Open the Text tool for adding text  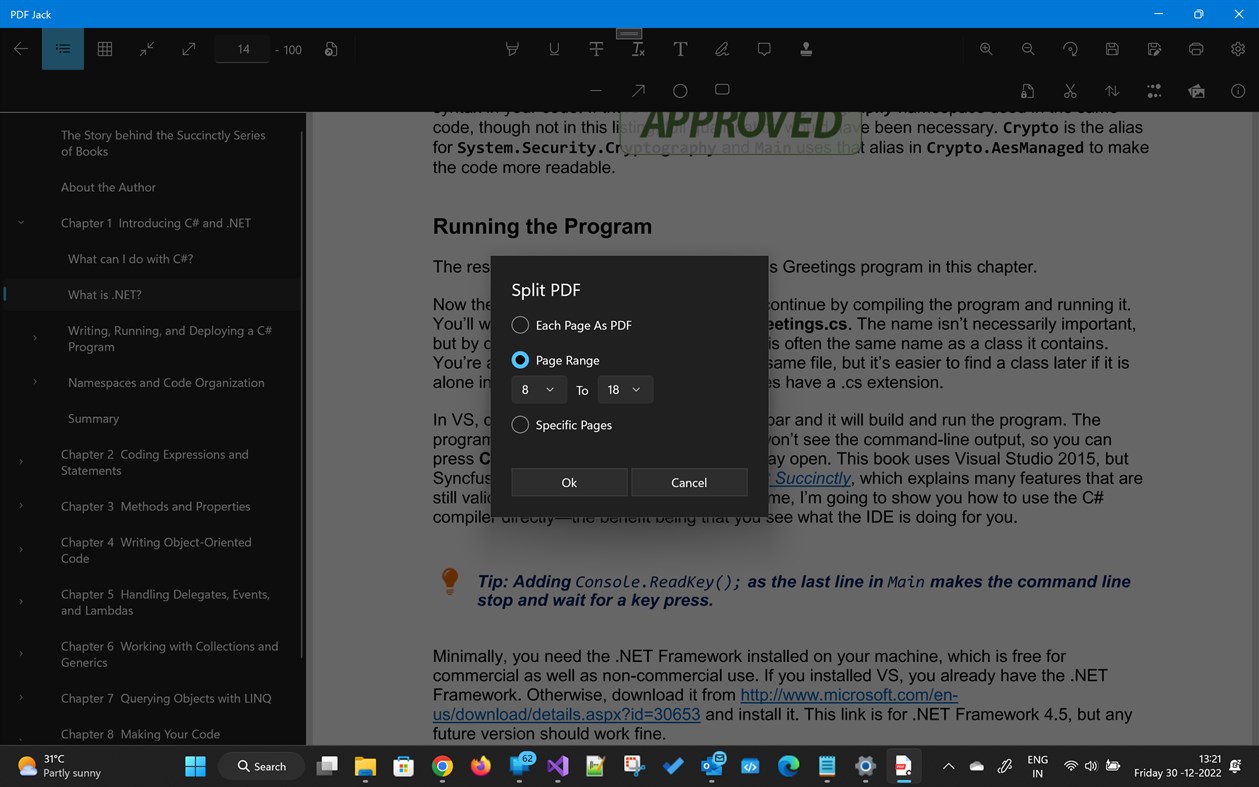[679, 48]
